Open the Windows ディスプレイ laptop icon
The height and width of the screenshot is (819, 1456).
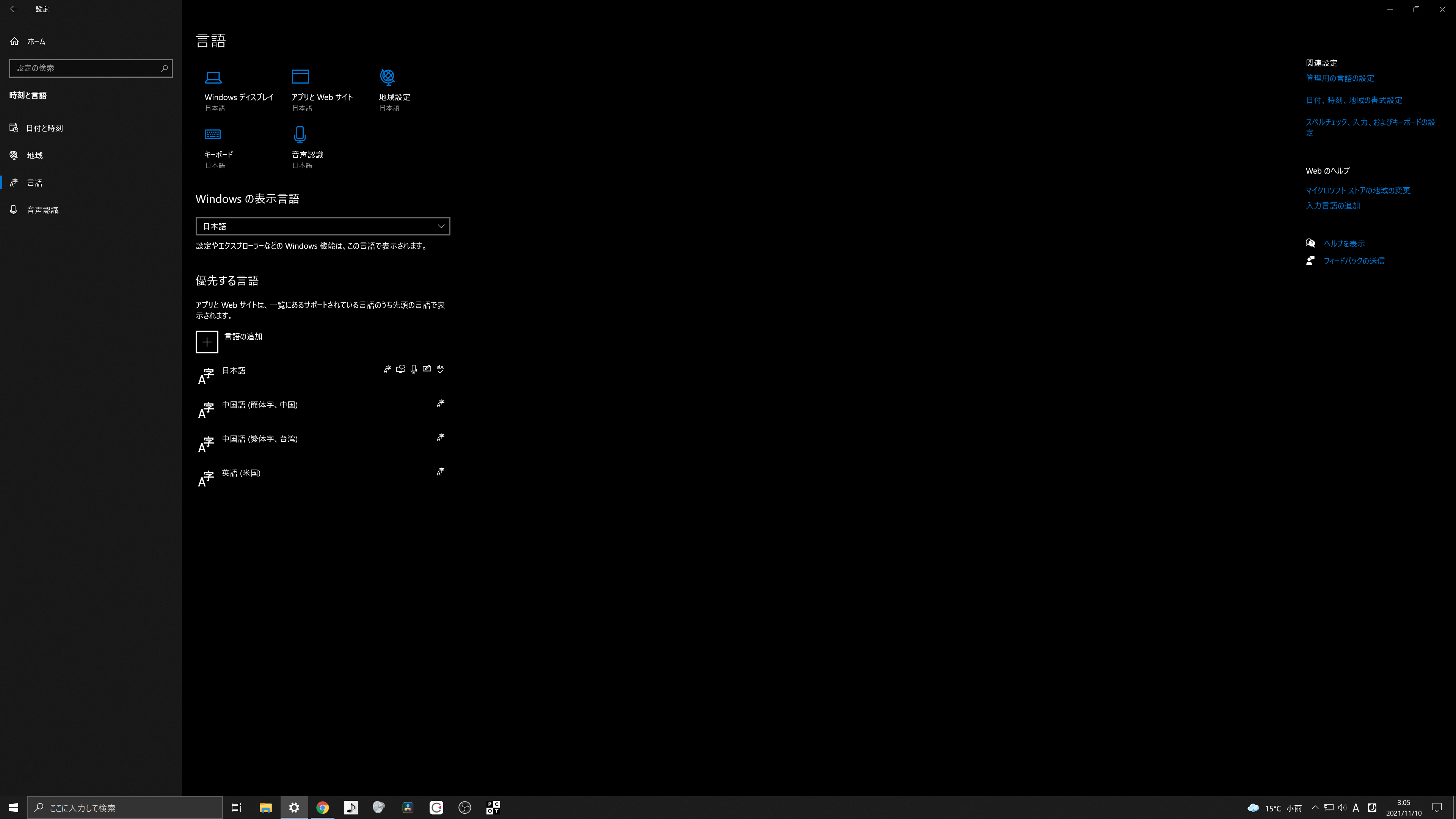coord(213,77)
